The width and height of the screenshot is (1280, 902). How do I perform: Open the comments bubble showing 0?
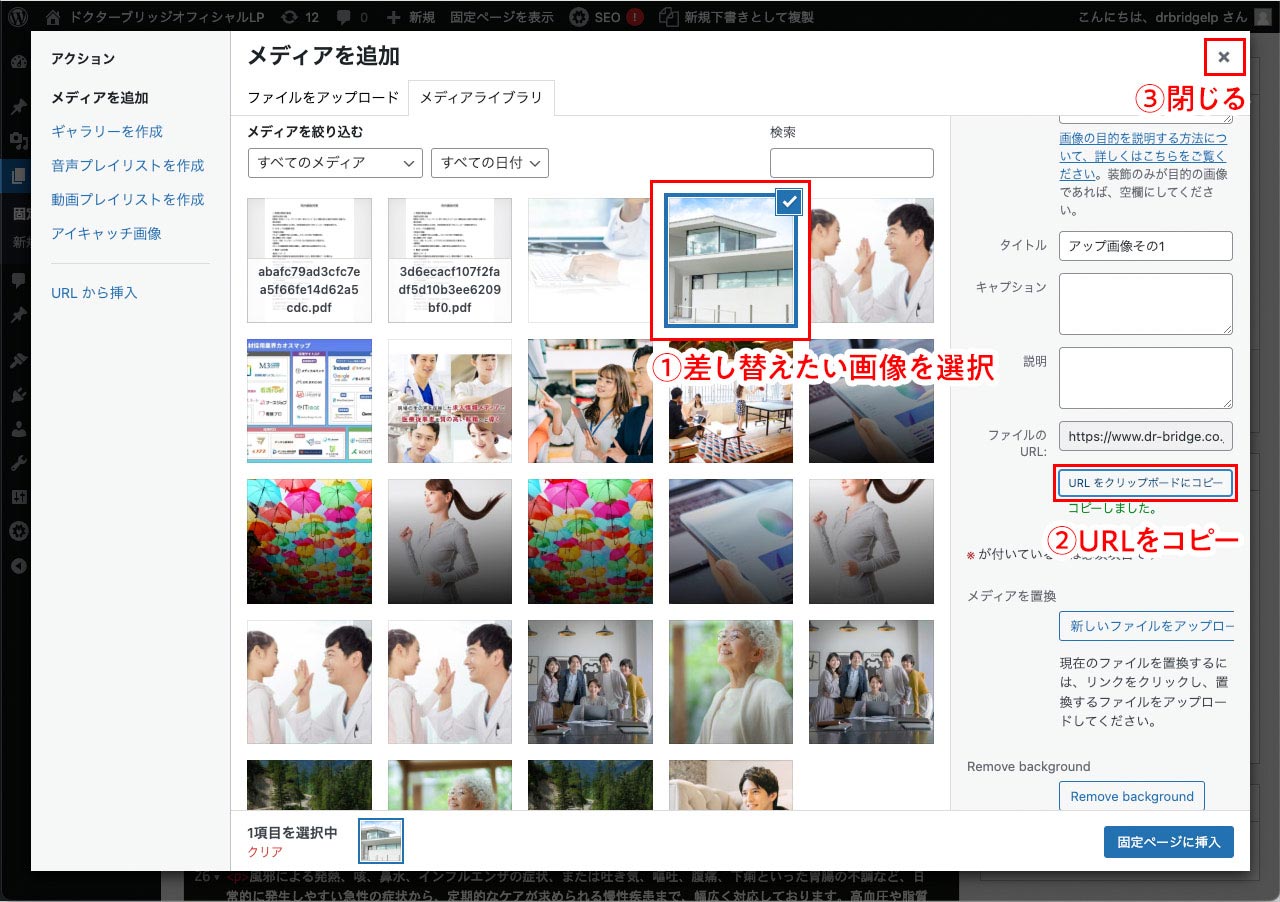pos(352,17)
